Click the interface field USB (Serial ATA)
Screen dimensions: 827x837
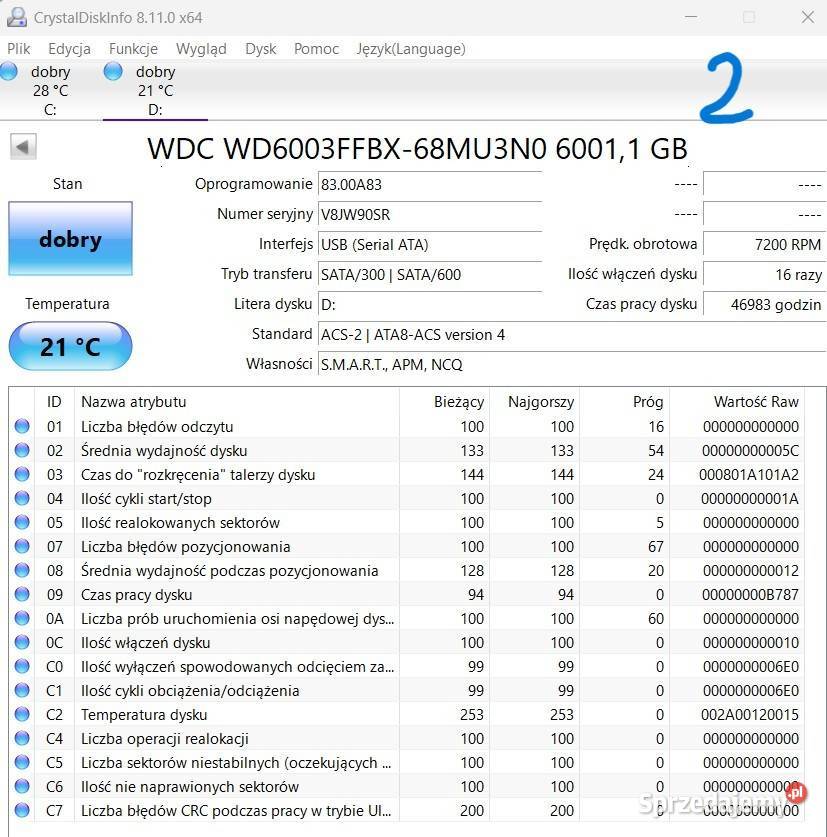(x=430, y=244)
